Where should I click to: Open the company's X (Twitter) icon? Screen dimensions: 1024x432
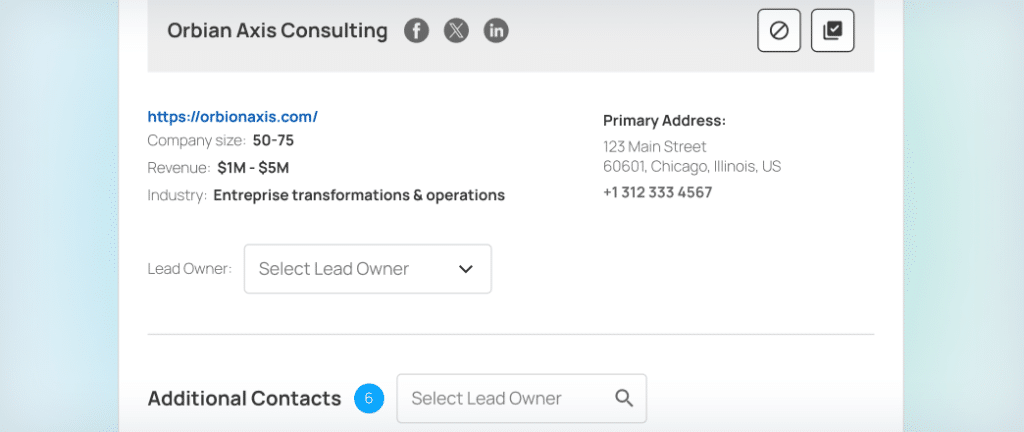(456, 31)
